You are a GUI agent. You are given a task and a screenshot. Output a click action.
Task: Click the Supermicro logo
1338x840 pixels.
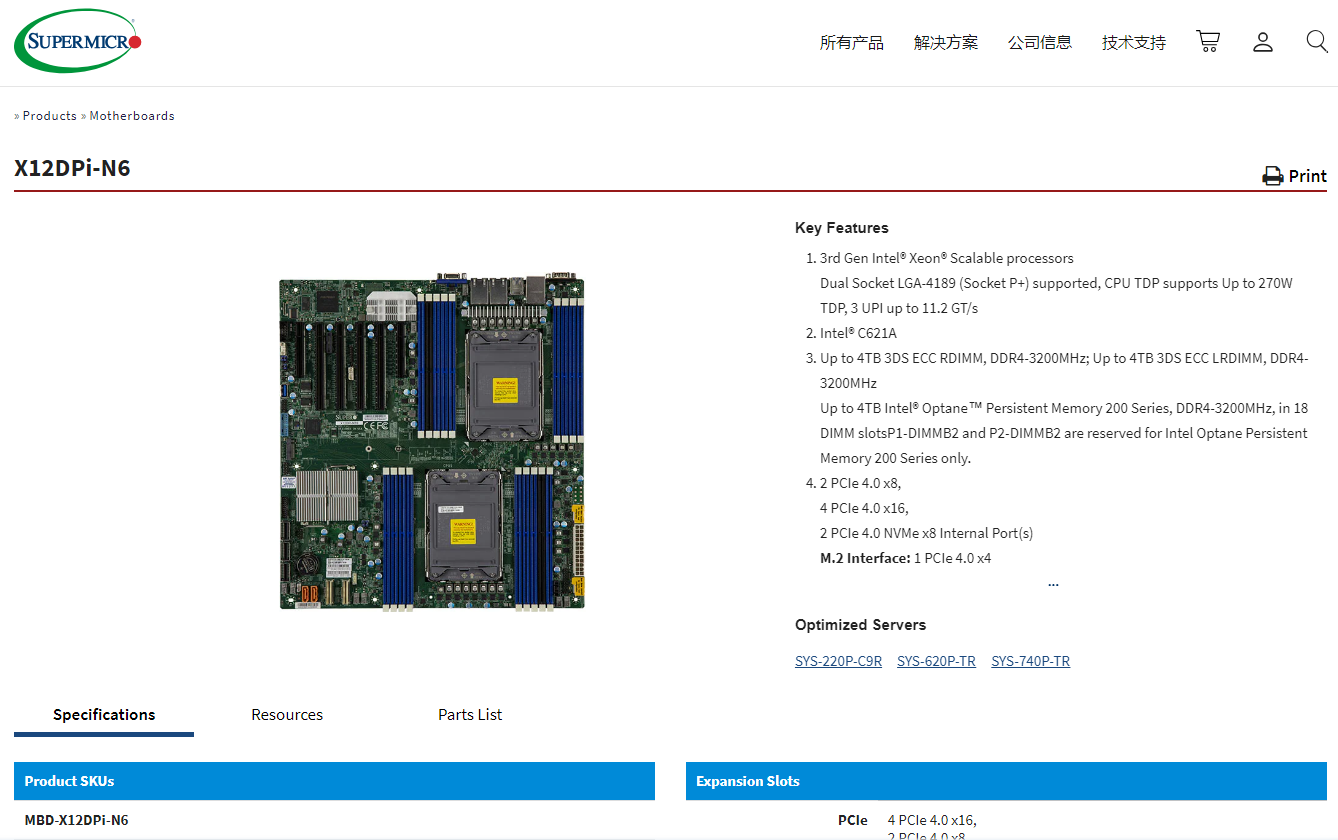(x=77, y=41)
